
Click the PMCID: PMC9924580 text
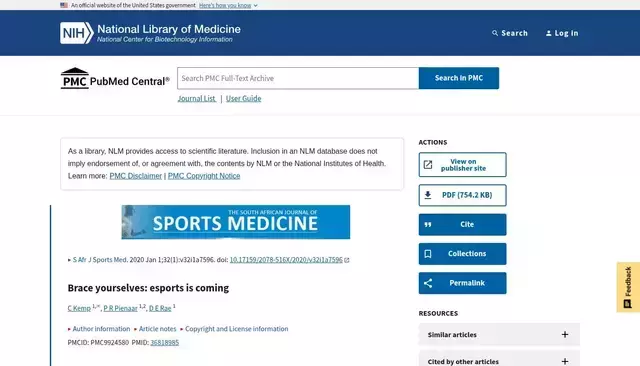(x=98, y=343)
